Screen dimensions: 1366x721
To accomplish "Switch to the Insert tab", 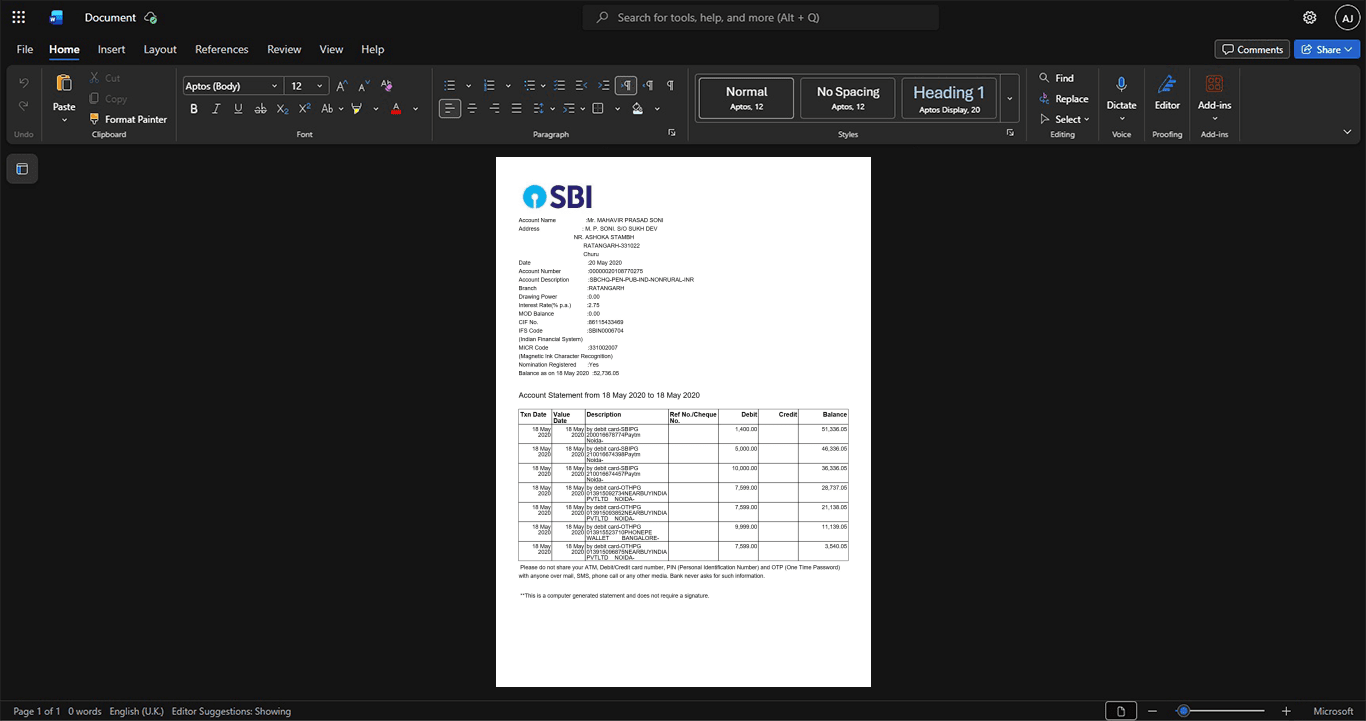I will 111,49.
